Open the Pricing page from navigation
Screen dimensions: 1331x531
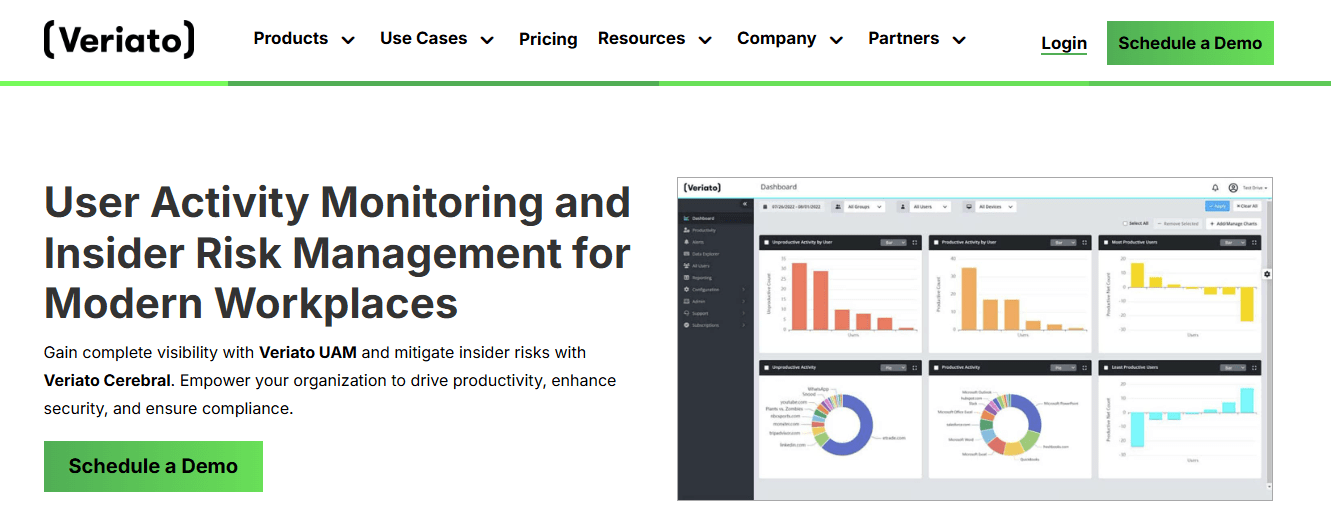point(548,39)
